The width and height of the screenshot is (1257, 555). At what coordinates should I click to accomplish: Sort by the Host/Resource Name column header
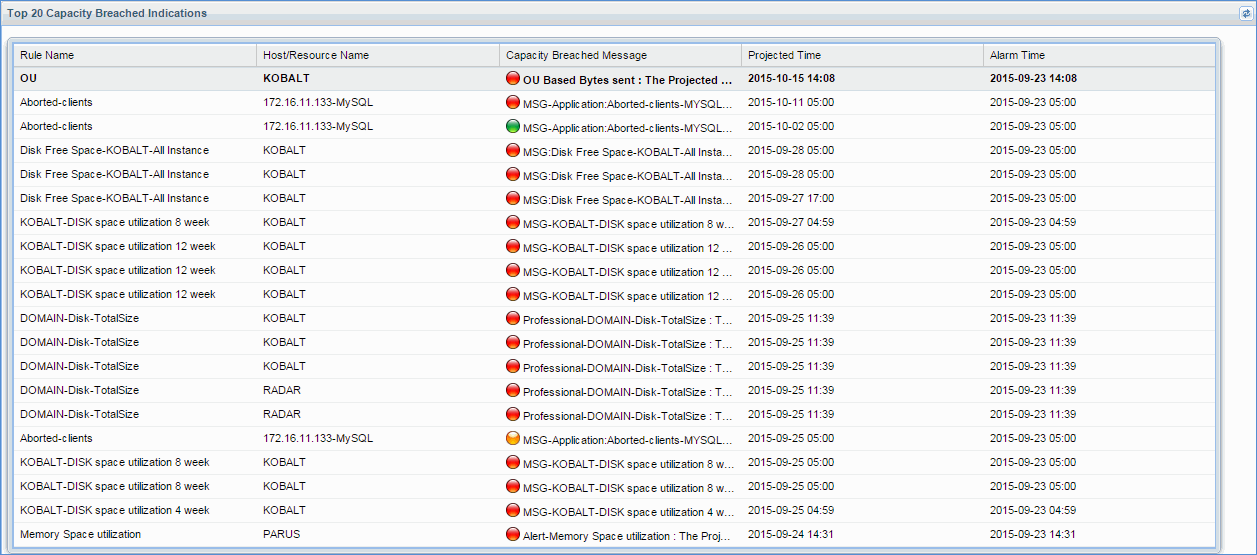pyautogui.click(x=316, y=55)
